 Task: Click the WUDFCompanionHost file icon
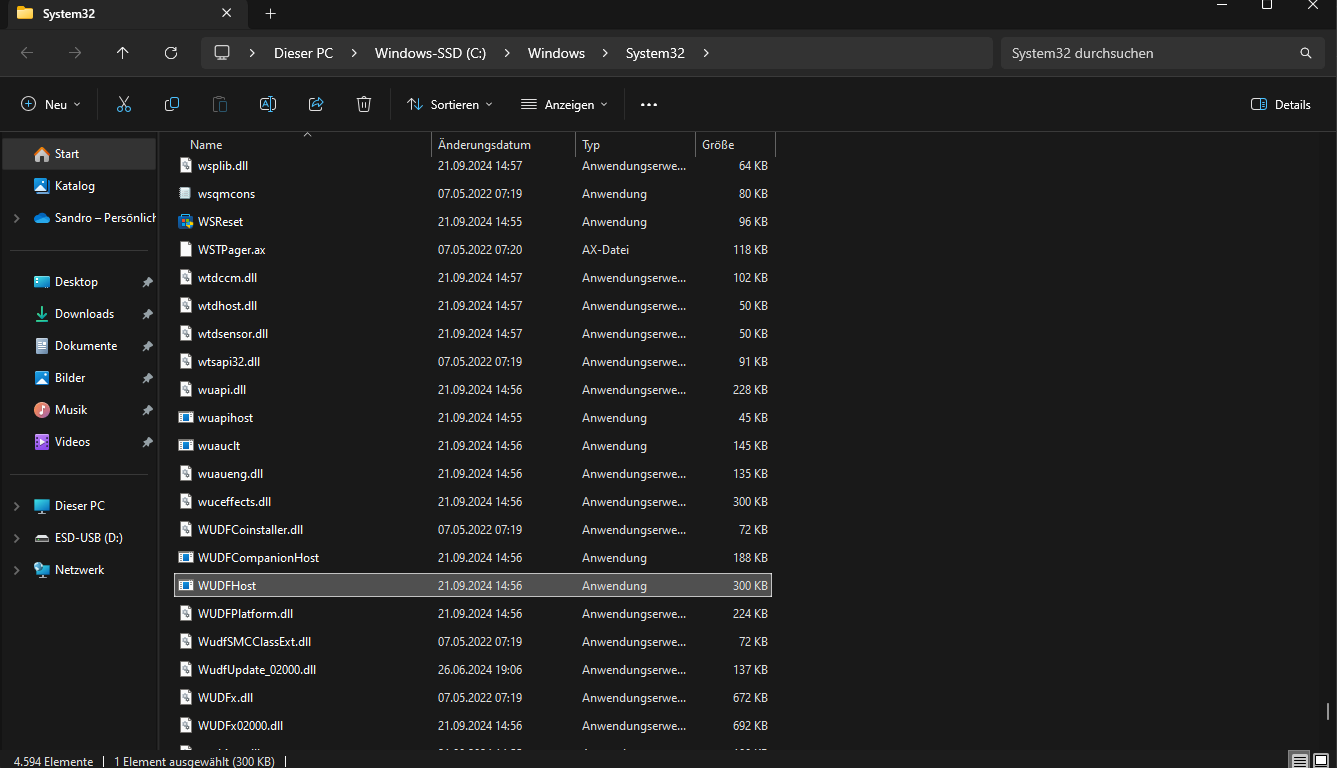tap(185, 558)
